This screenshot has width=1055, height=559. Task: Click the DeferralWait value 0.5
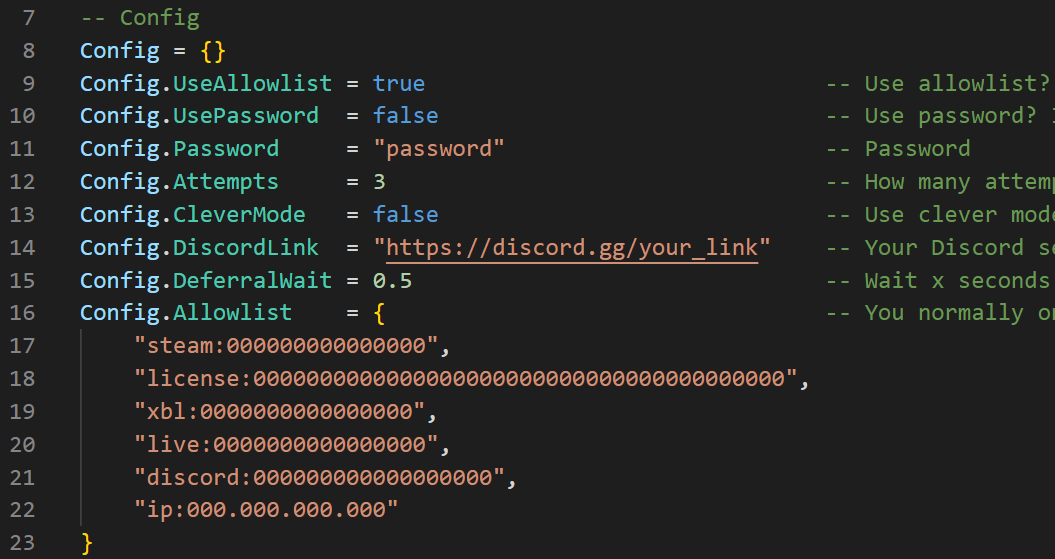(x=392, y=280)
